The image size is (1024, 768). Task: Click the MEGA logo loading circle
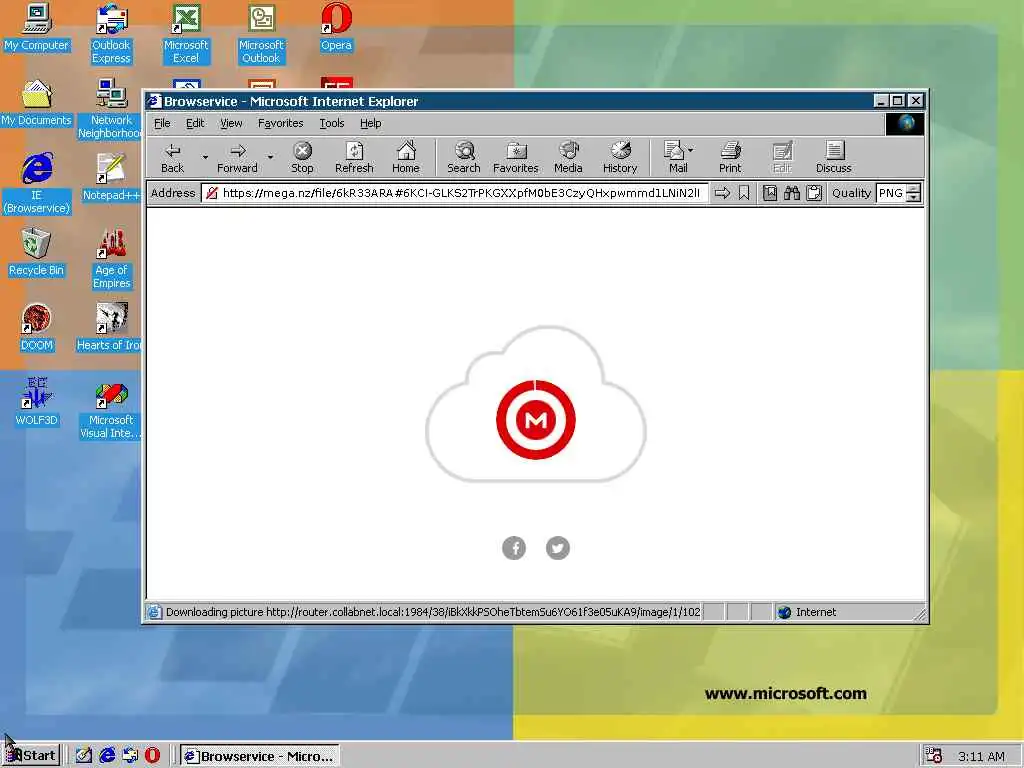[536, 419]
